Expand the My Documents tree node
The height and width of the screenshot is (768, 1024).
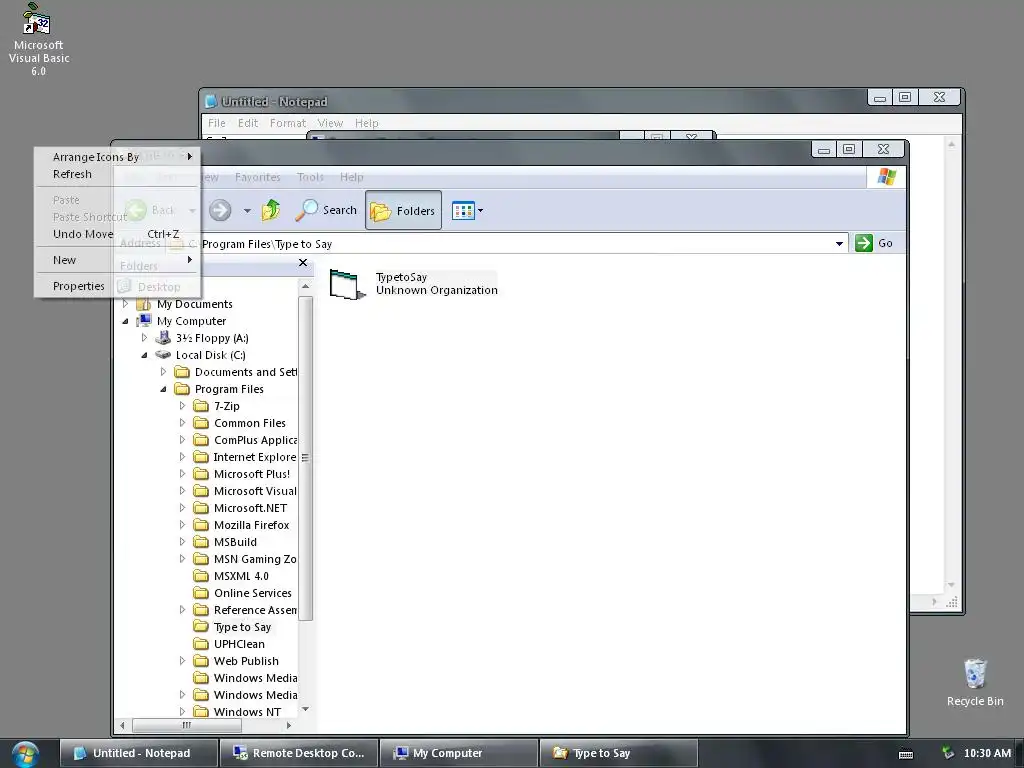pos(125,304)
